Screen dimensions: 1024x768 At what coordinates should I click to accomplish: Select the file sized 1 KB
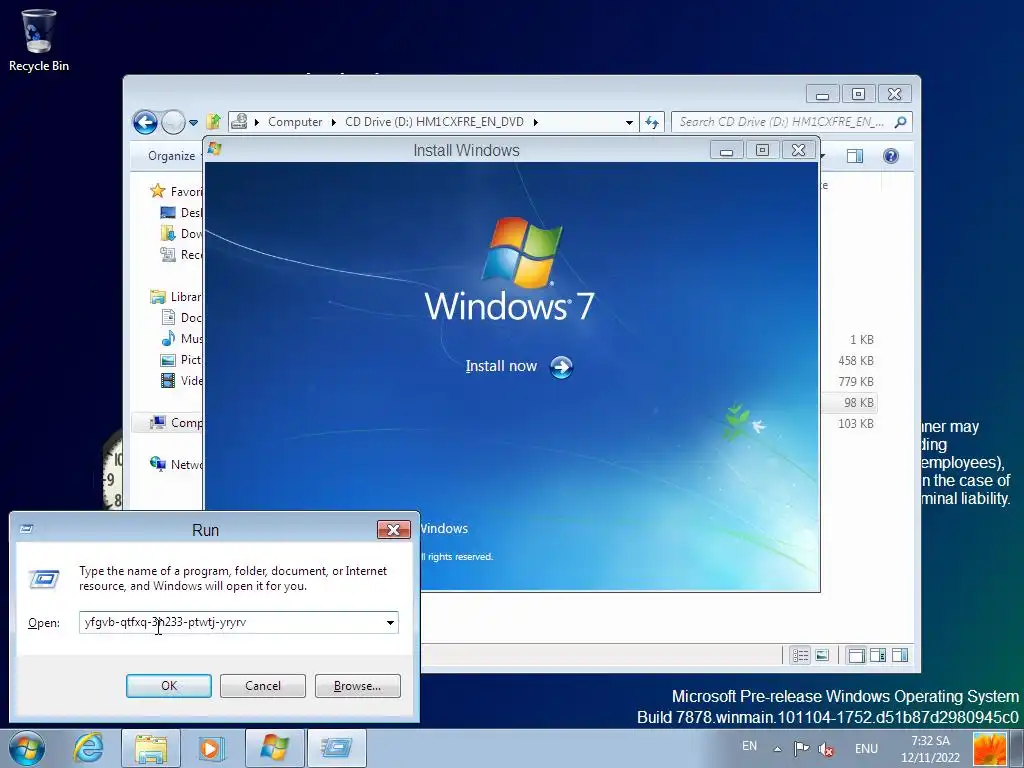pyautogui.click(x=861, y=340)
